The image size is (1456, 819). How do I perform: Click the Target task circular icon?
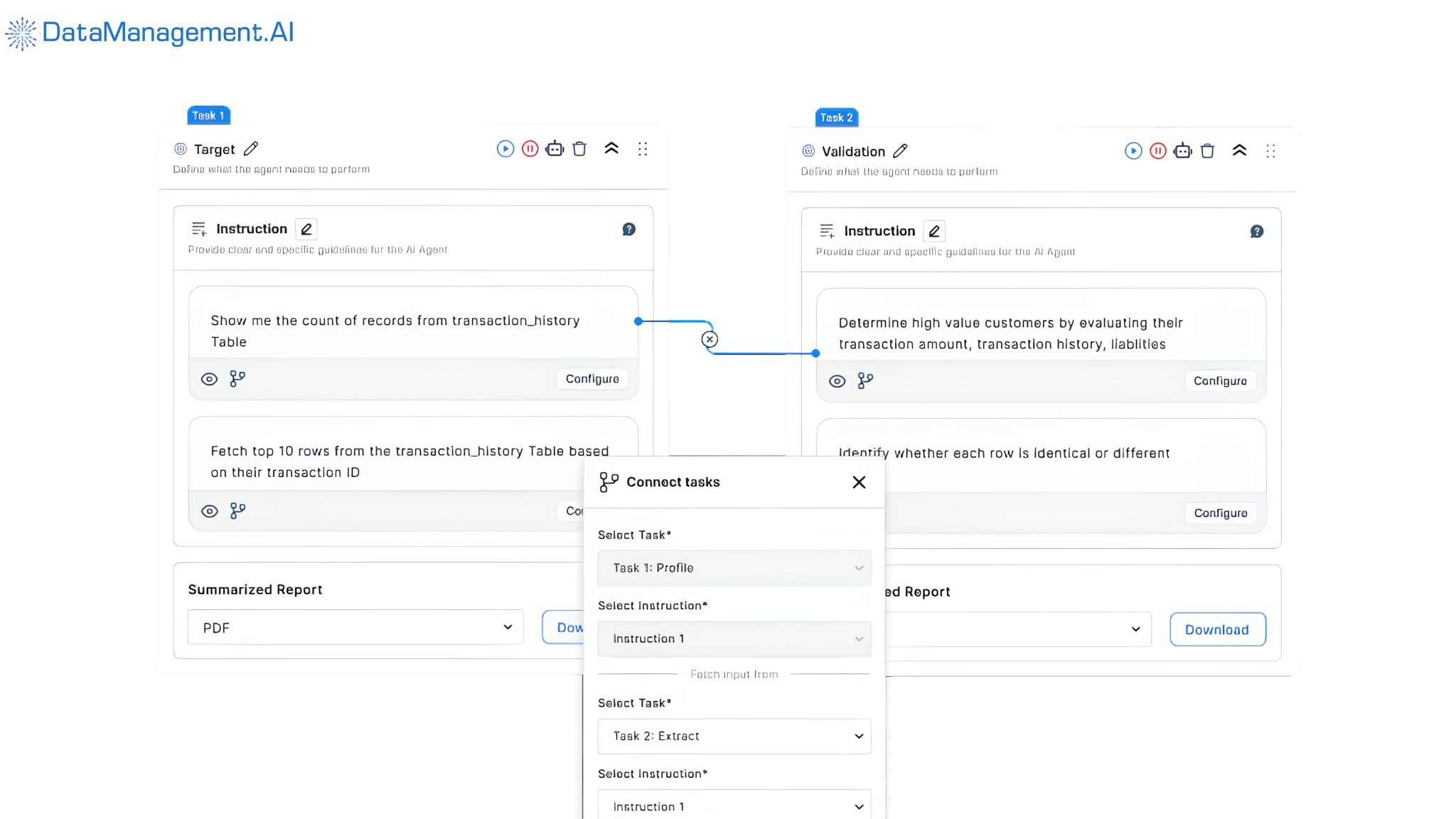[x=181, y=149]
